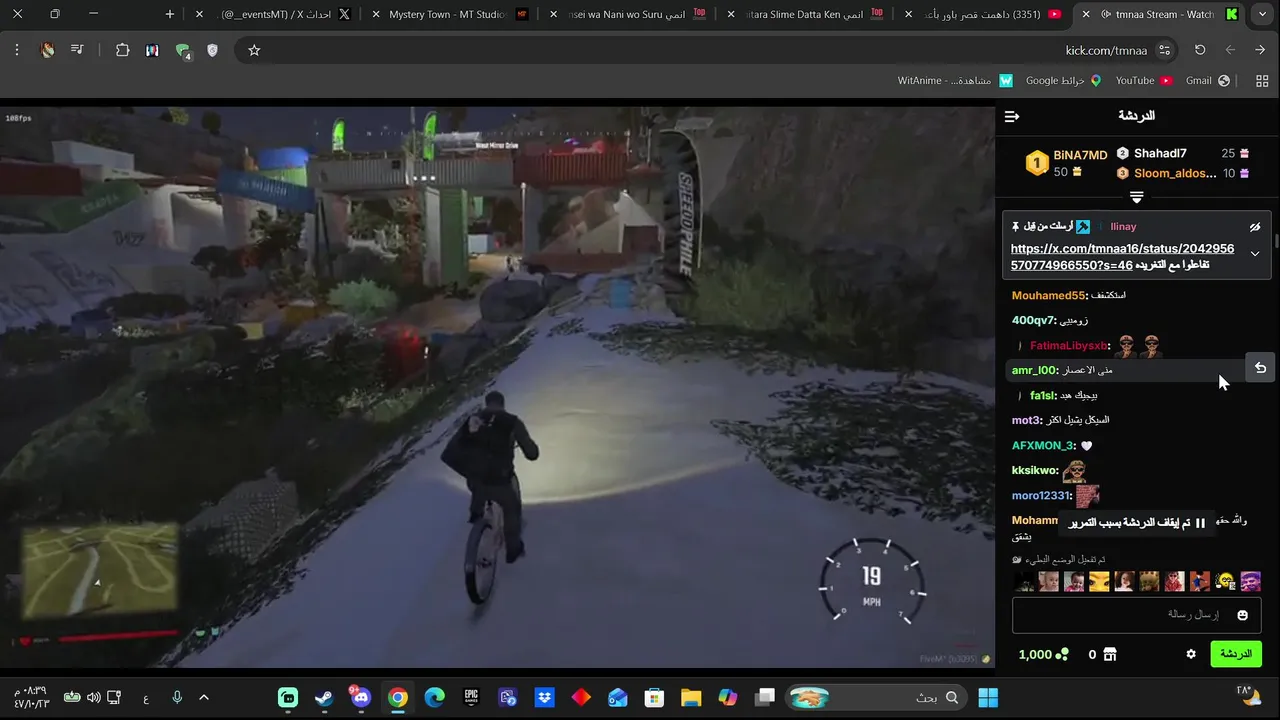The width and height of the screenshot is (1280, 720).
Task: Open the YouTube bookmark
Action: coord(1144,80)
